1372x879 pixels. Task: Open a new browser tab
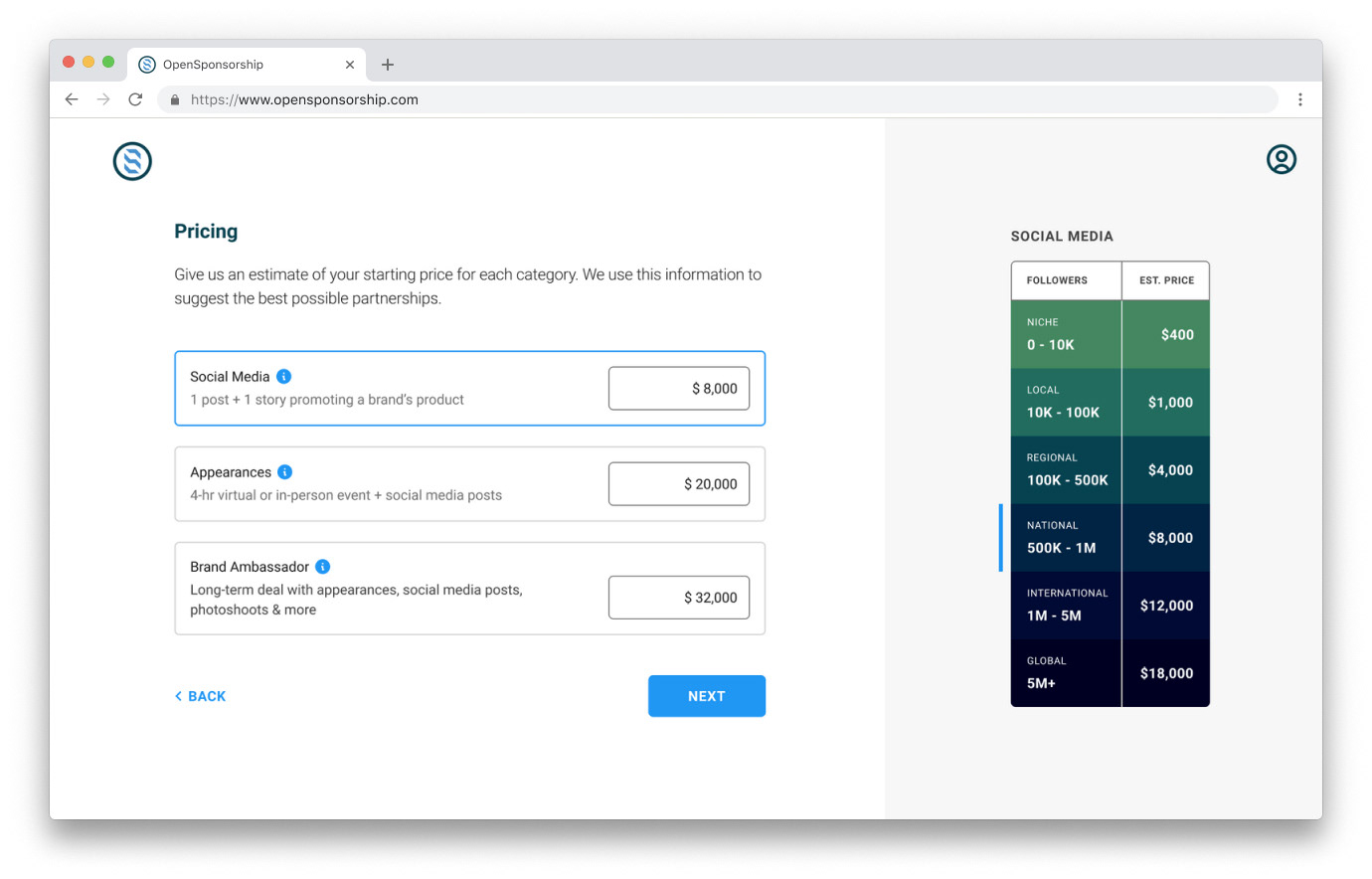point(388,65)
